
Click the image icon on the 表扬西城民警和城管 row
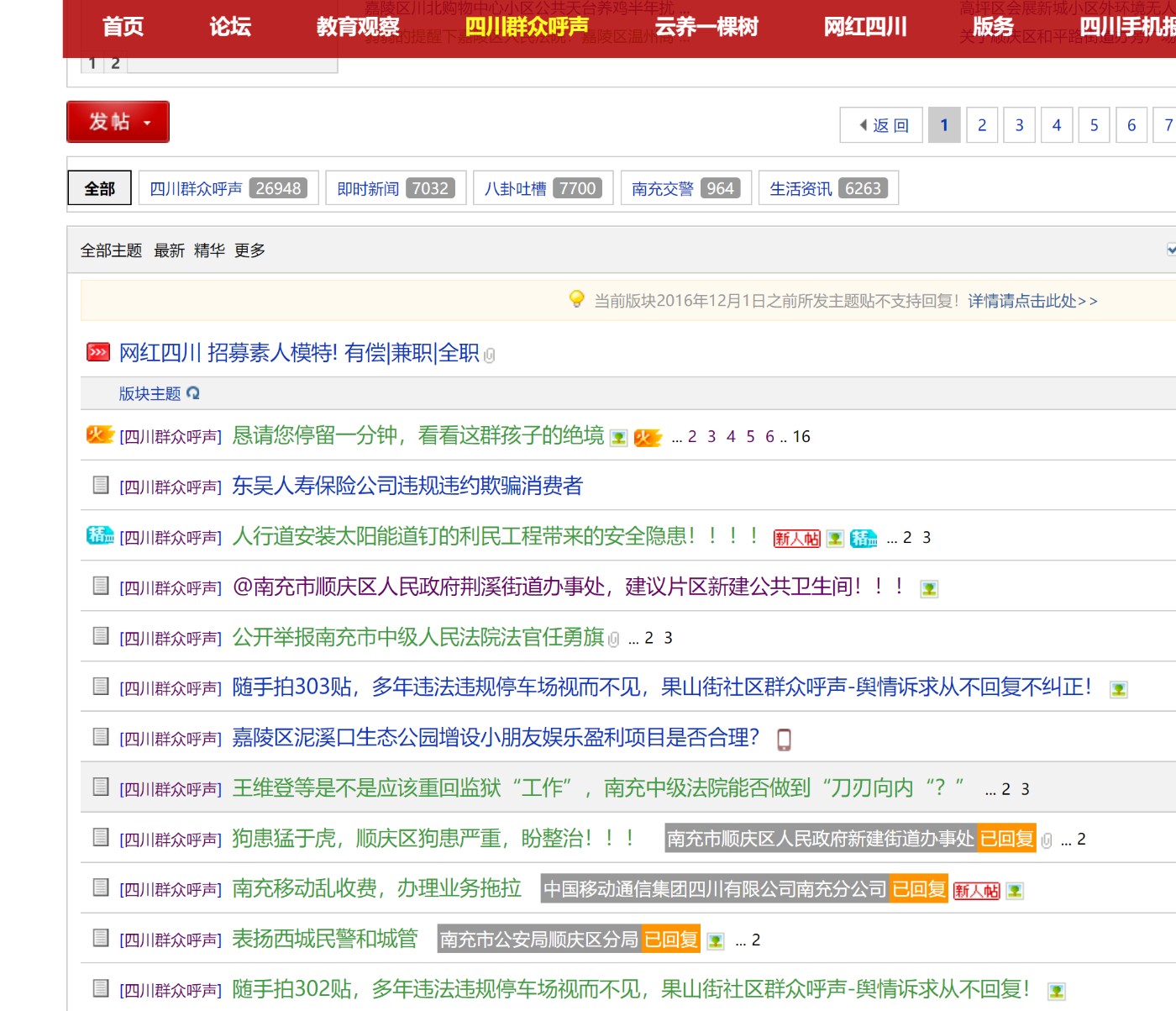[x=716, y=941]
